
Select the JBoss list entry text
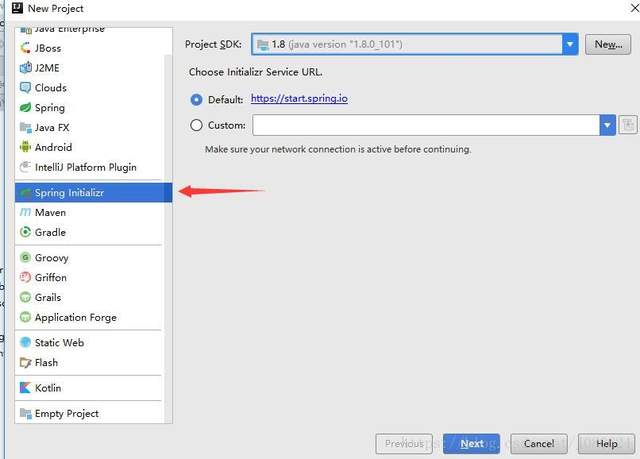[x=48, y=48]
